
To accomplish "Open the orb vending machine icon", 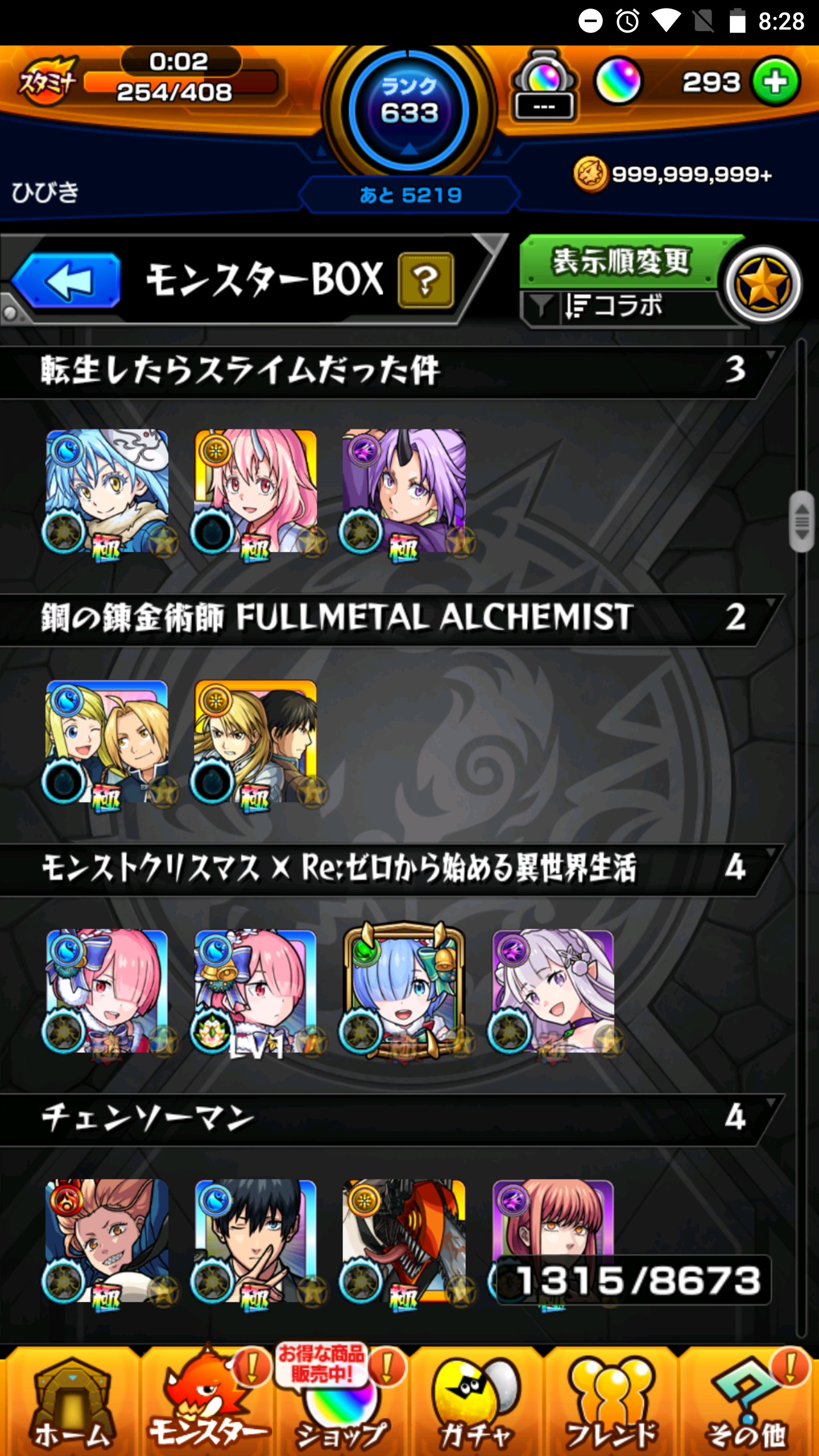I will point(544,85).
